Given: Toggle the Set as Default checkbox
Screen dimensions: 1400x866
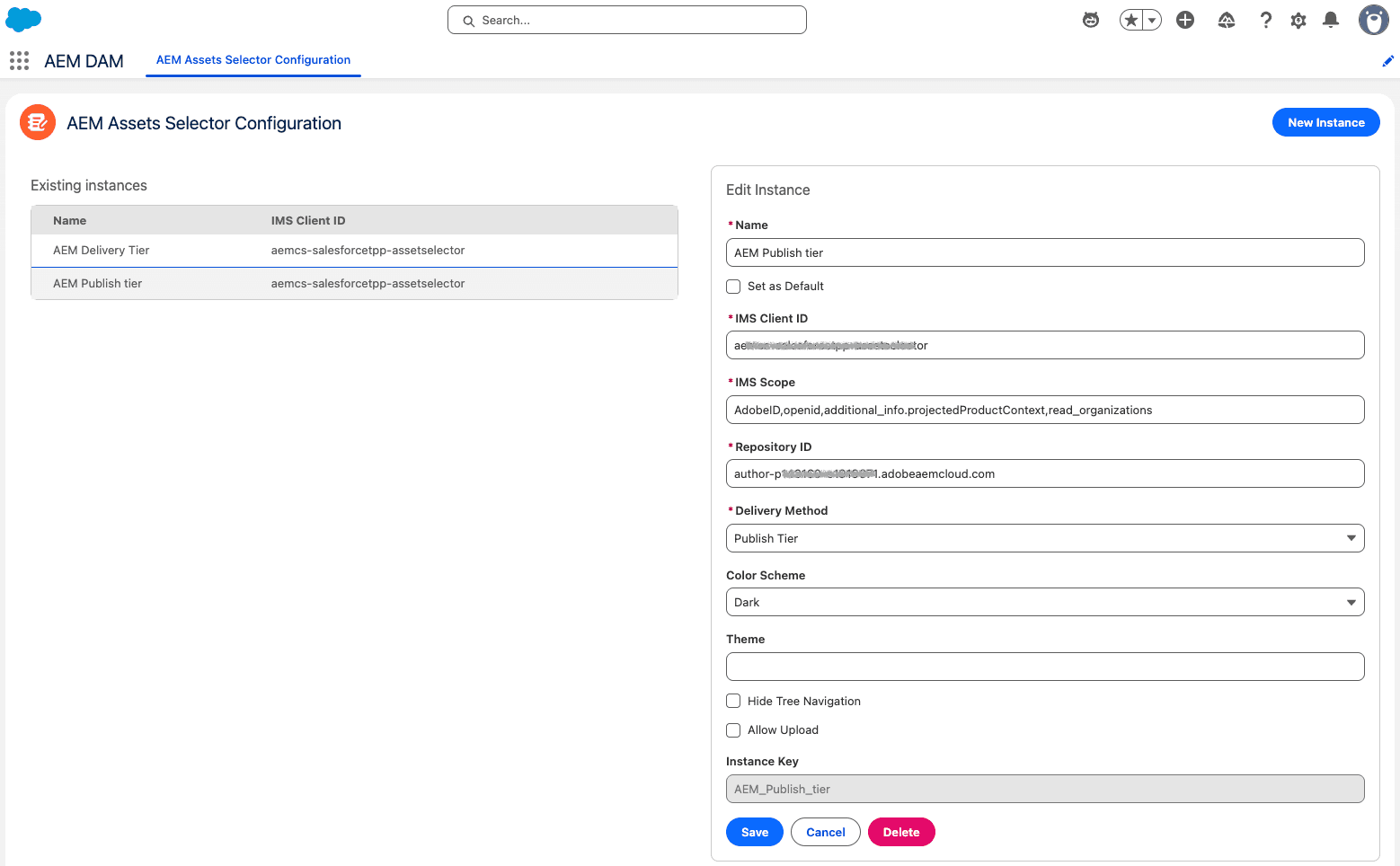Looking at the screenshot, I should [x=733, y=287].
